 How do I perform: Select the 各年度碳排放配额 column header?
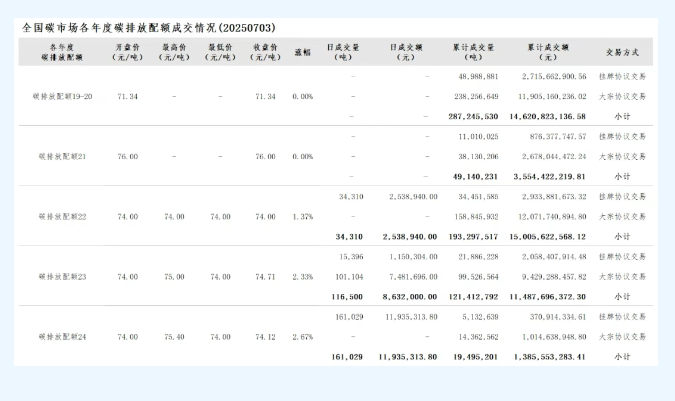tap(62, 52)
